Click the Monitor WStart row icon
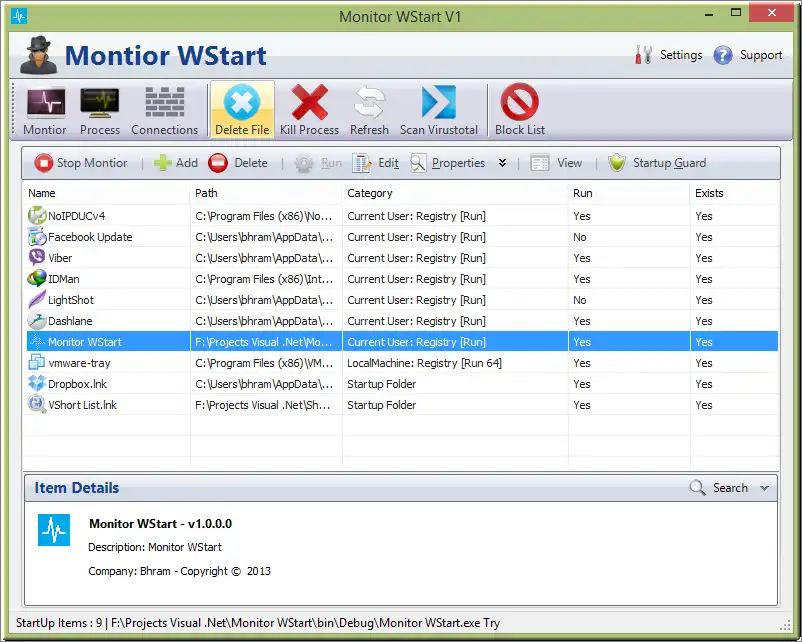Screen dimensions: 802x642 [x=37, y=342]
